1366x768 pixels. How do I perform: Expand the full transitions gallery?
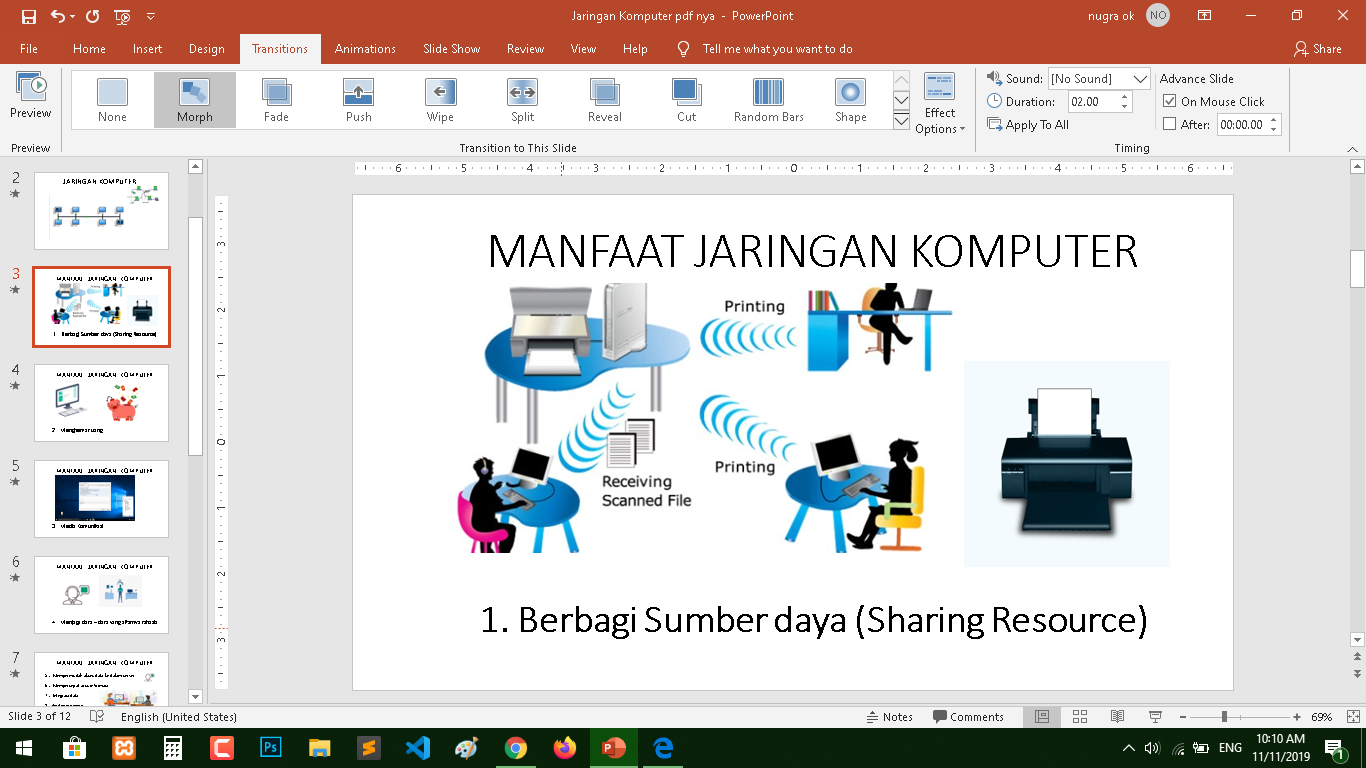[x=901, y=118]
